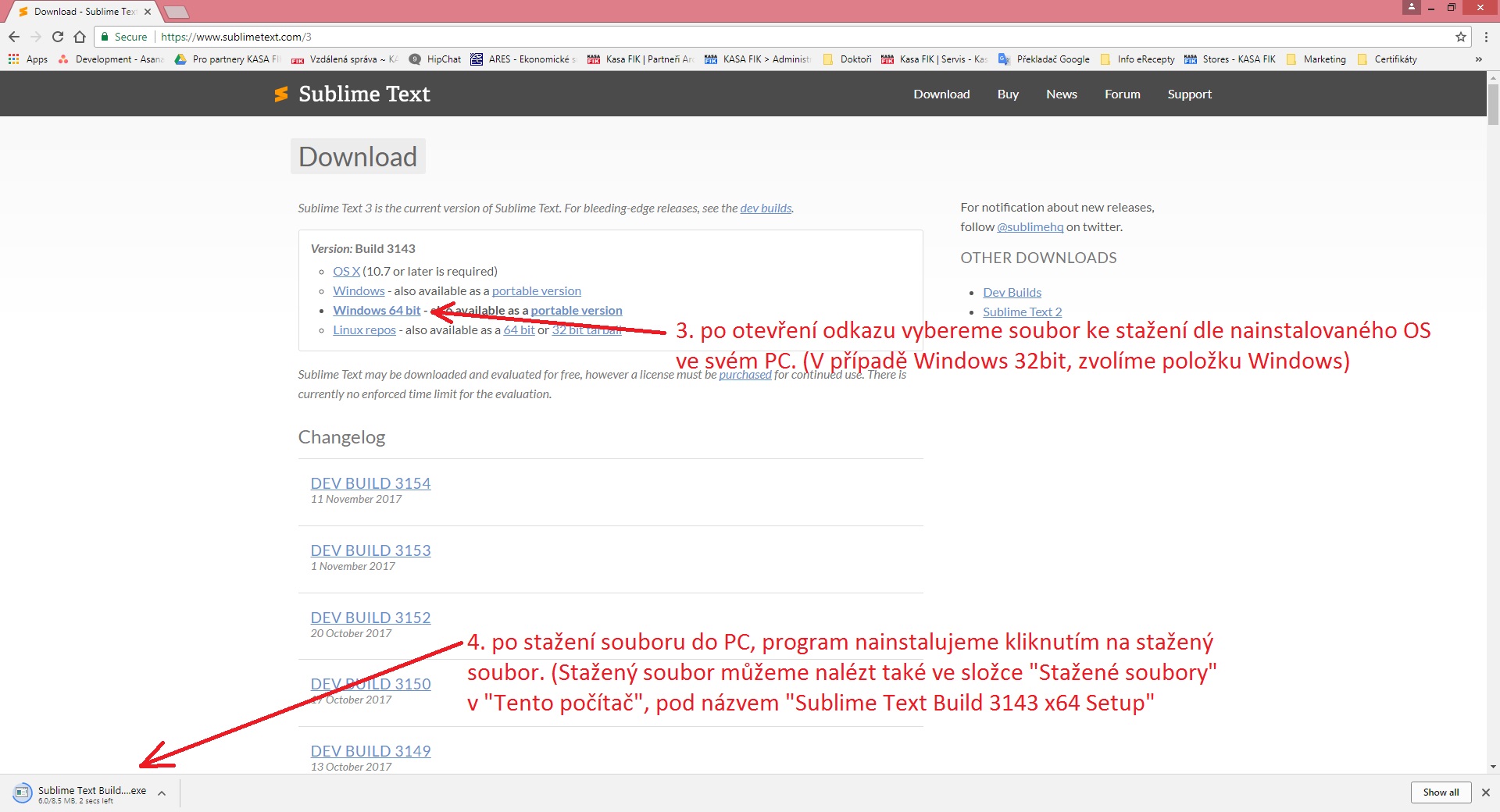The width and height of the screenshot is (1500, 812).
Task: Open the Forum menu item
Action: 1123,94
